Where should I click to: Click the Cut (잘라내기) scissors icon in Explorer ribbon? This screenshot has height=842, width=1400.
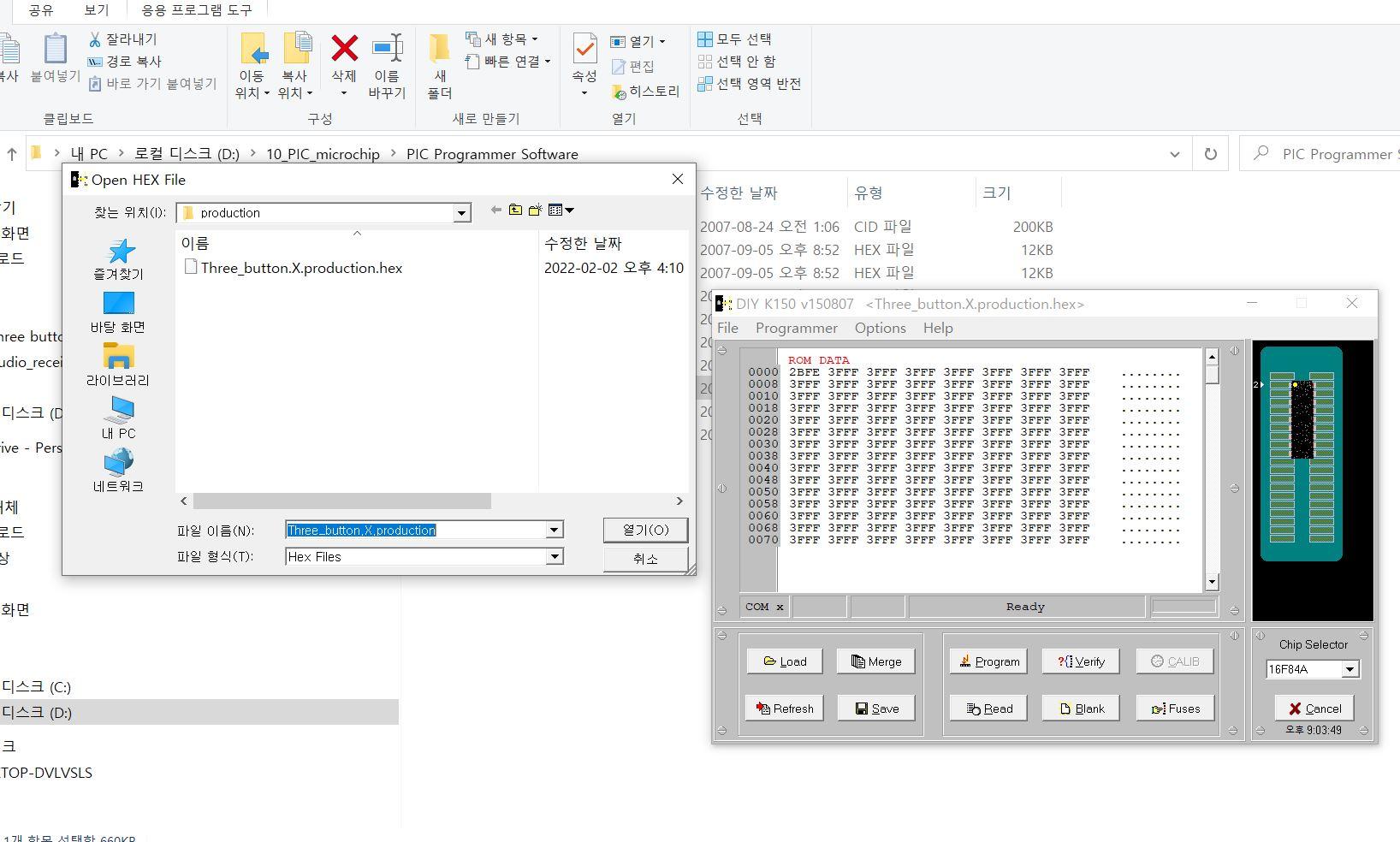95,39
